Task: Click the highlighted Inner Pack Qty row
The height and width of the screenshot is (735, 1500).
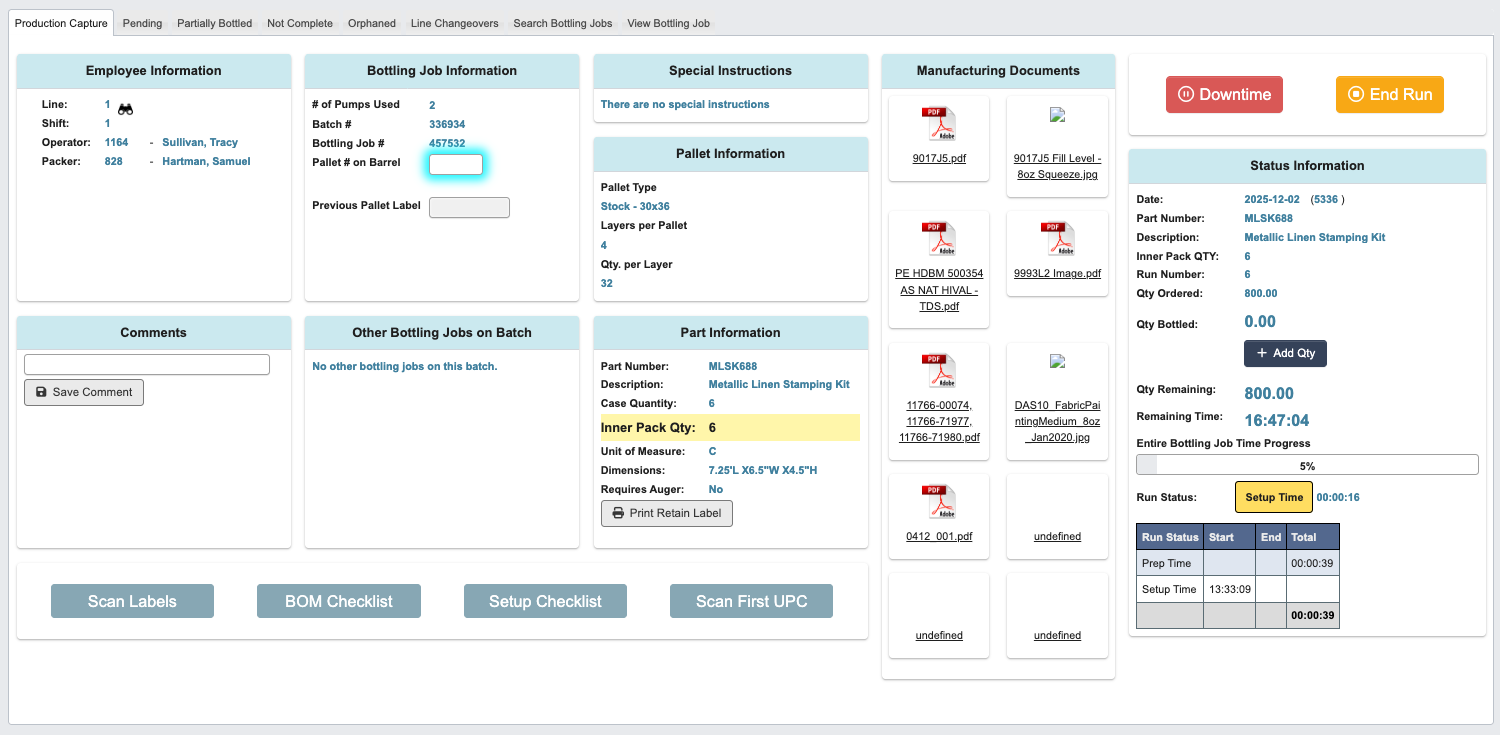Action: (x=730, y=428)
